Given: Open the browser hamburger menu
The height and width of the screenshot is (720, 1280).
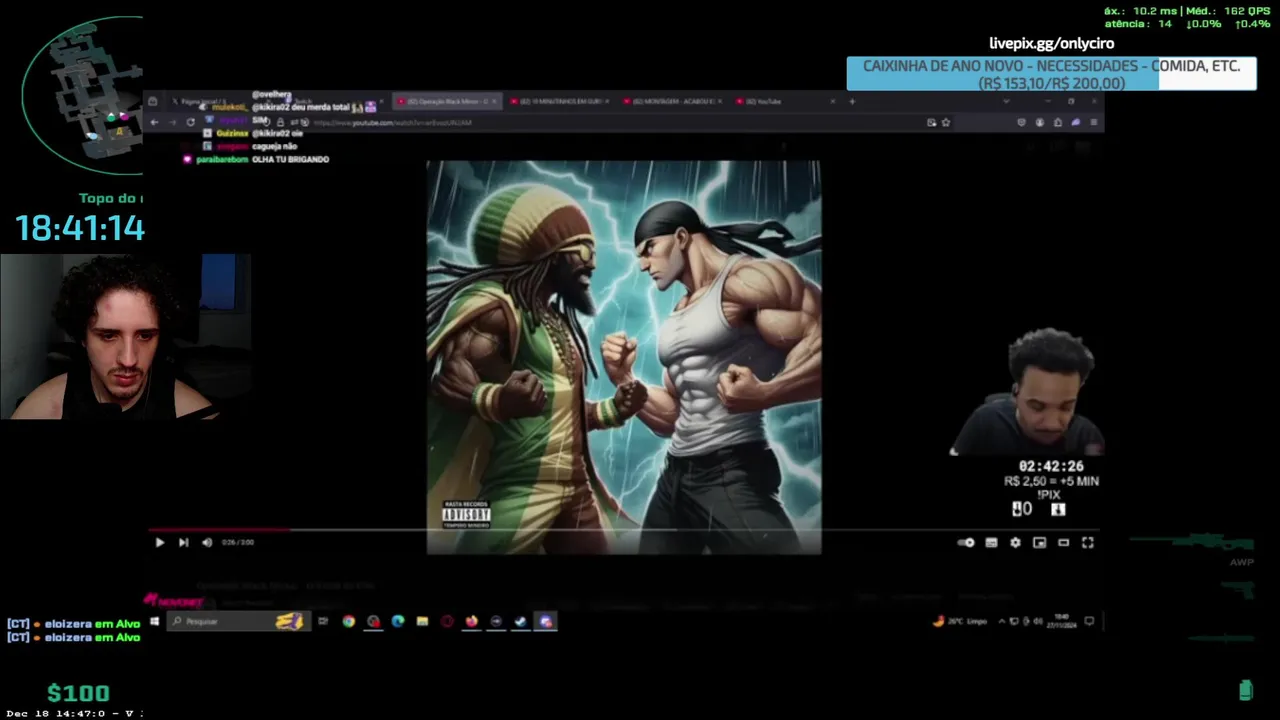Looking at the screenshot, I should 1093,122.
